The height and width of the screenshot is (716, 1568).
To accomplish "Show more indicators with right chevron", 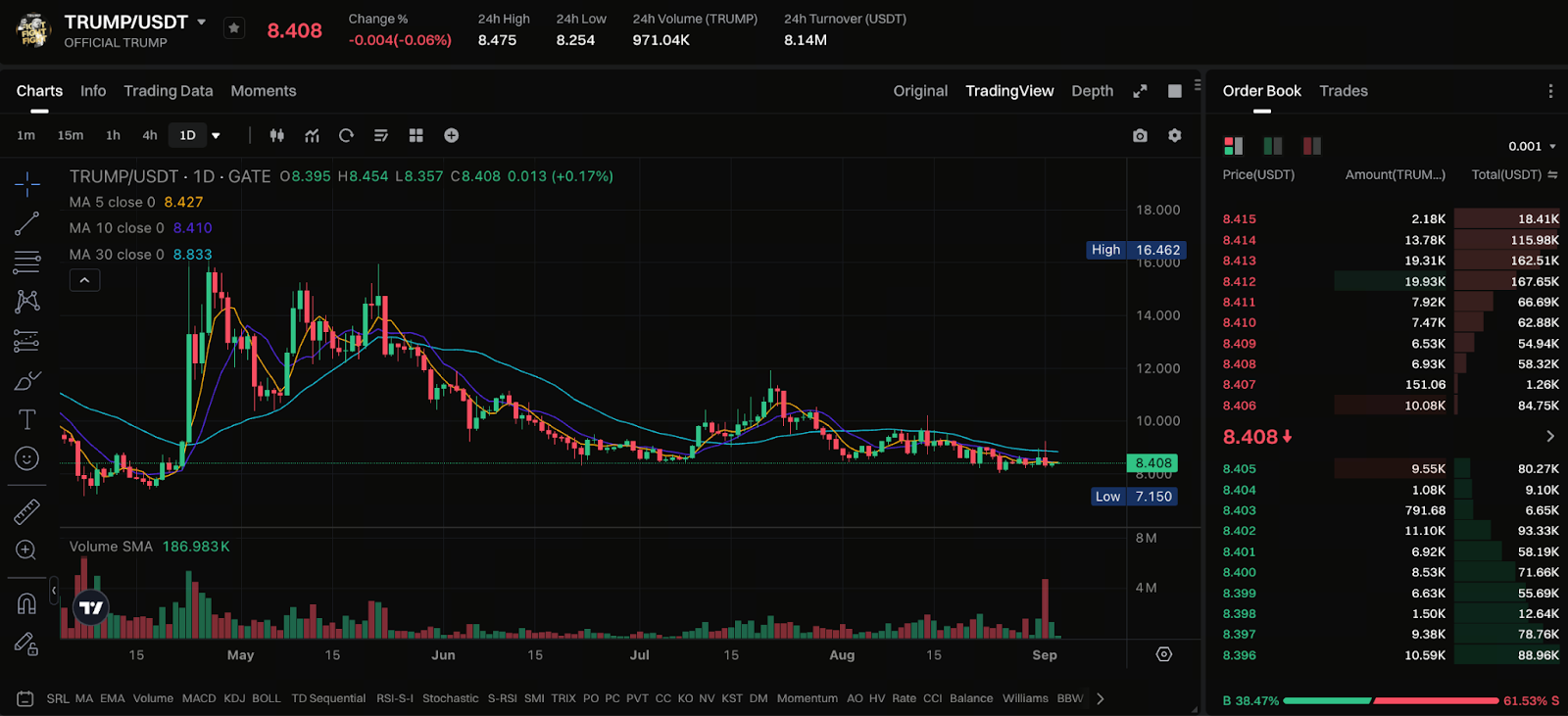I will tap(1101, 698).
